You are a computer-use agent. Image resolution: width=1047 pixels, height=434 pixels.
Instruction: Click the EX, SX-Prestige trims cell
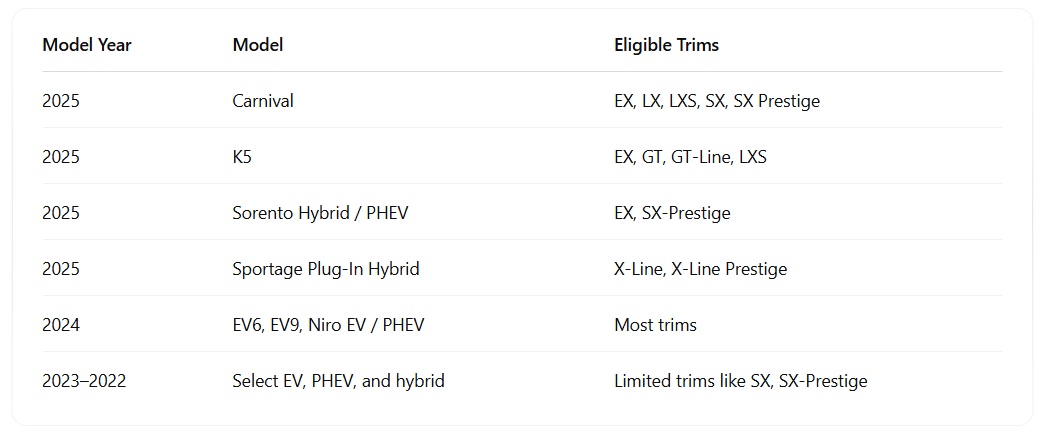[x=672, y=213]
